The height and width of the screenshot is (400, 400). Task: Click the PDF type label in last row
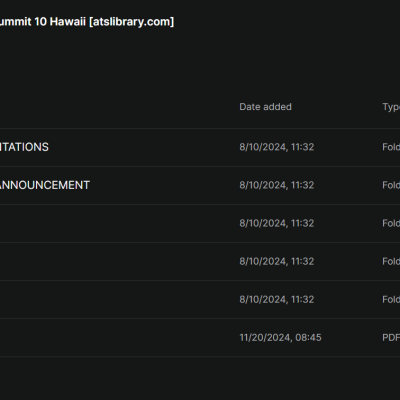pyautogui.click(x=391, y=337)
